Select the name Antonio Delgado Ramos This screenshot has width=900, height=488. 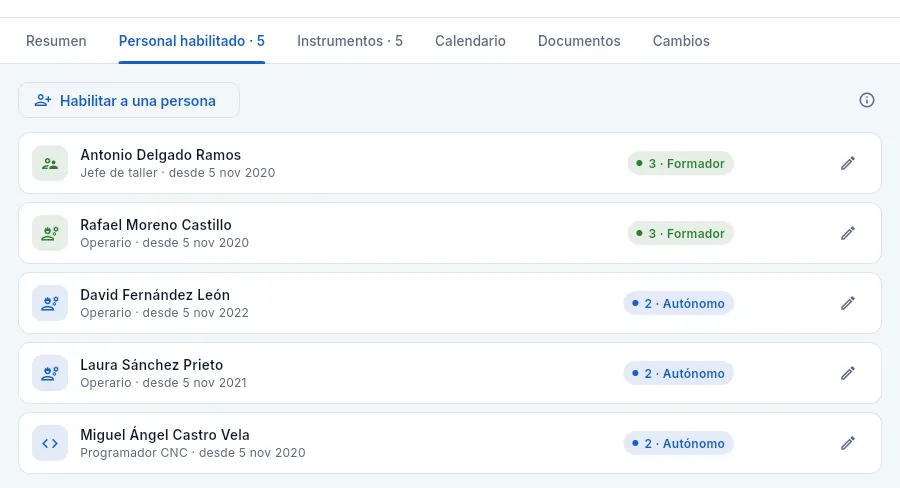pos(161,155)
